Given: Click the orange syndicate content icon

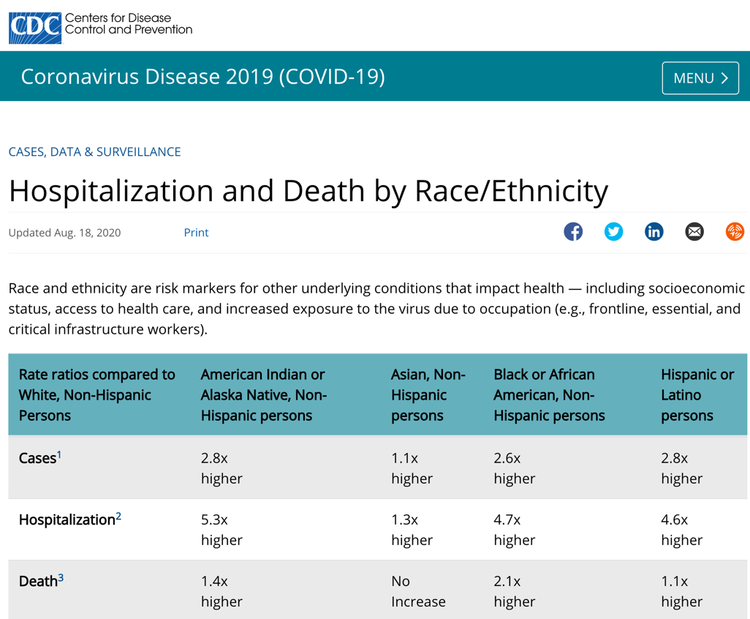Looking at the screenshot, I should point(735,232).
